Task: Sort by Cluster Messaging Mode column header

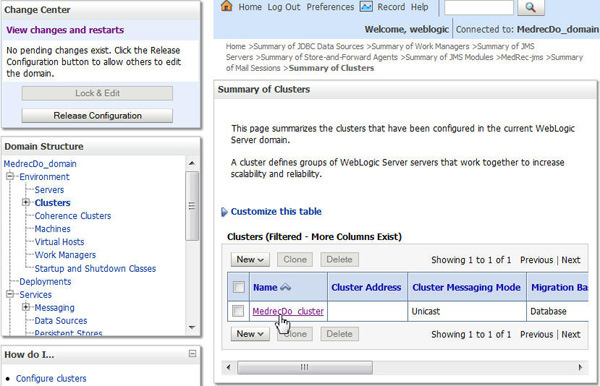Action: (x=466, y=287)
